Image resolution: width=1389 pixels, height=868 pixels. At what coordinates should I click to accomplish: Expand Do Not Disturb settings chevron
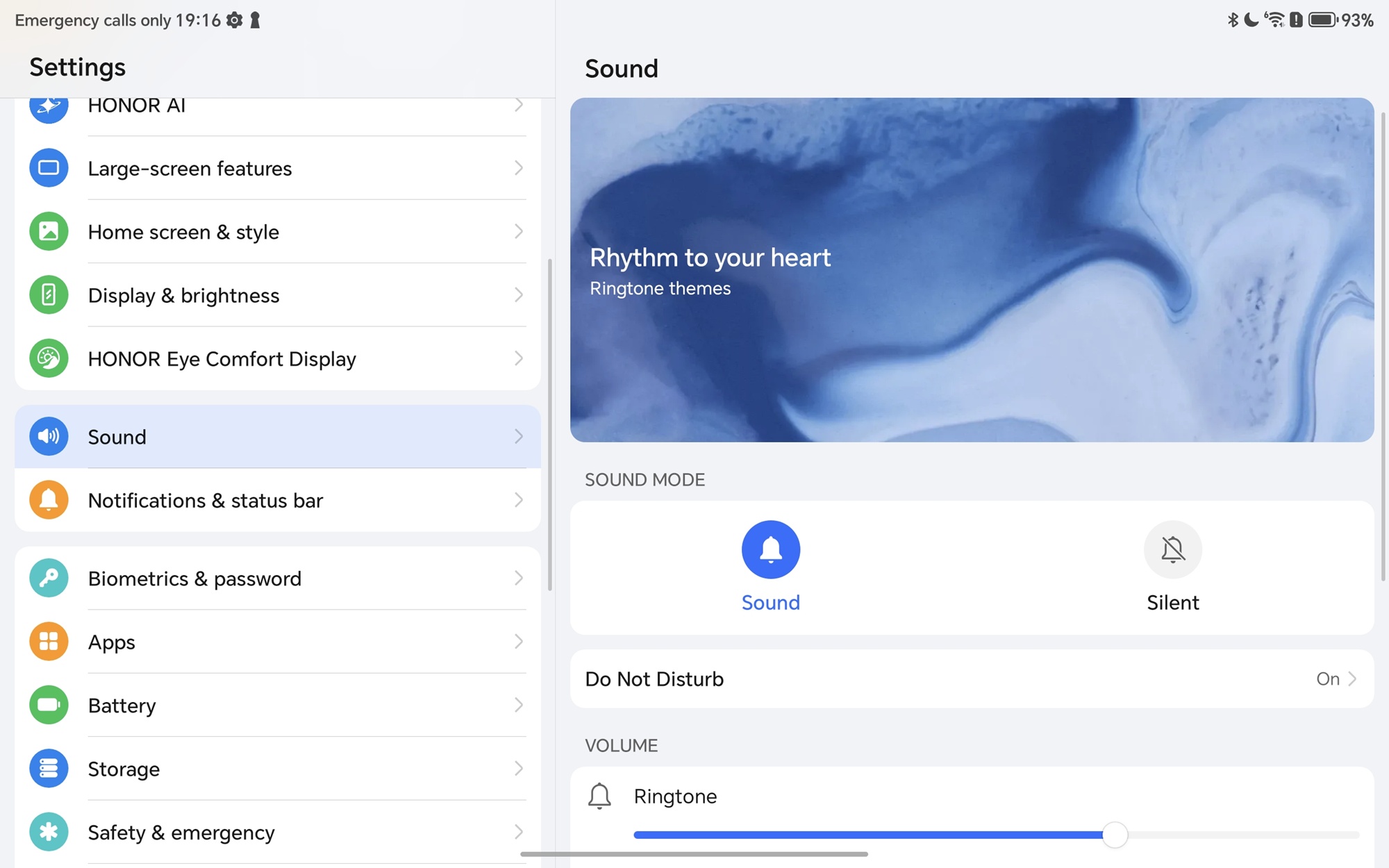point(1351,678)
